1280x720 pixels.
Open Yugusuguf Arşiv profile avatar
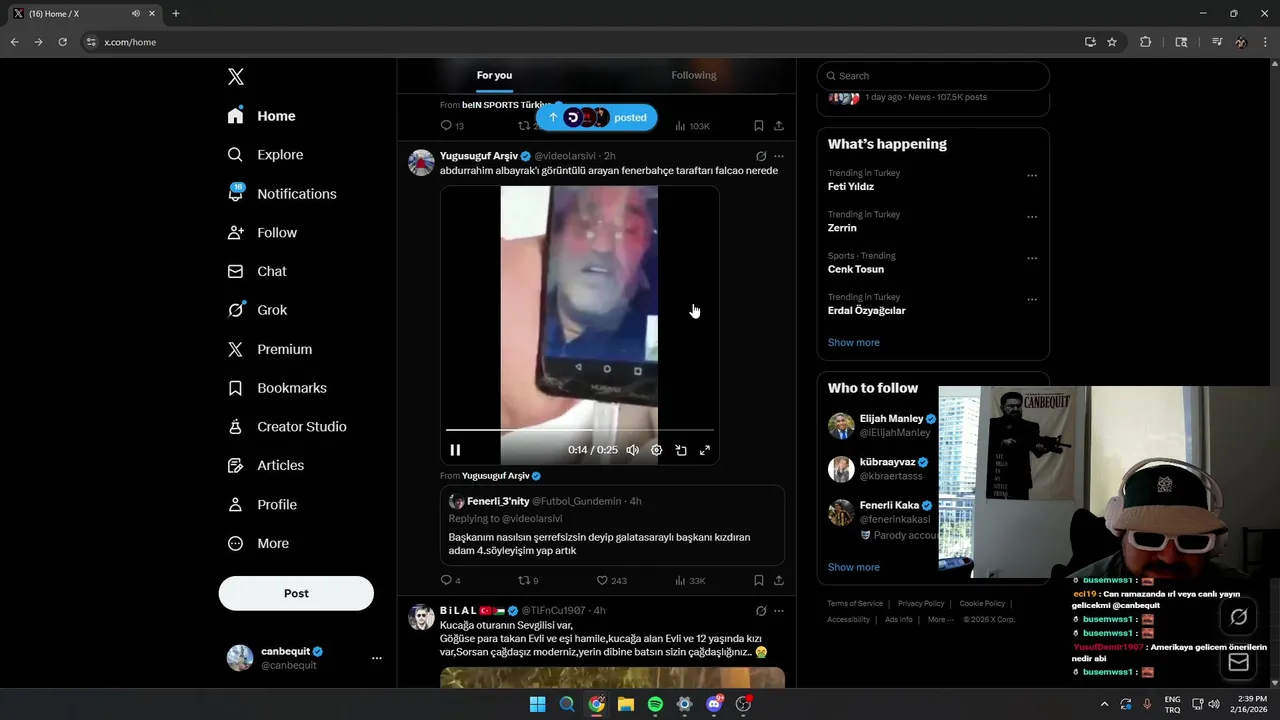[421, 162]
